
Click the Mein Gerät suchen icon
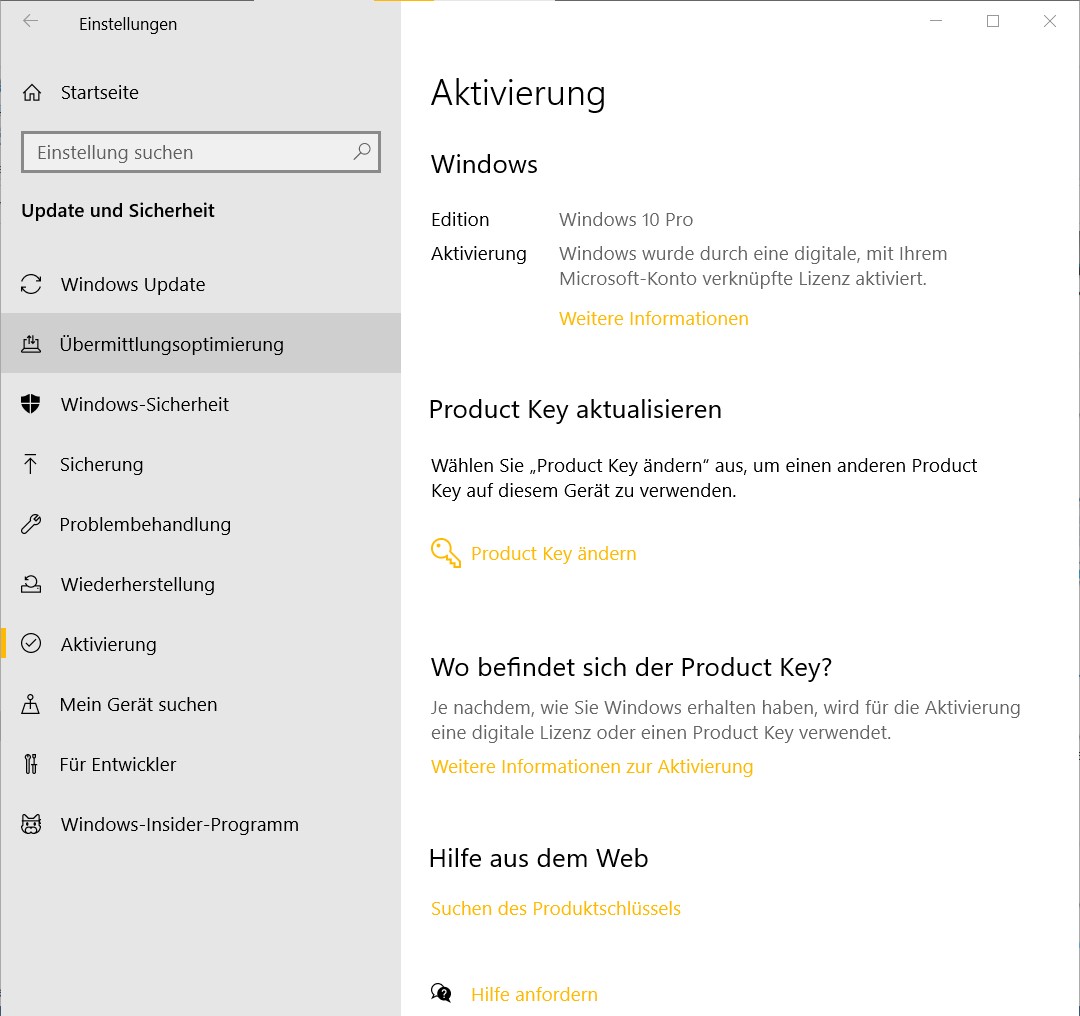[31, 704]
